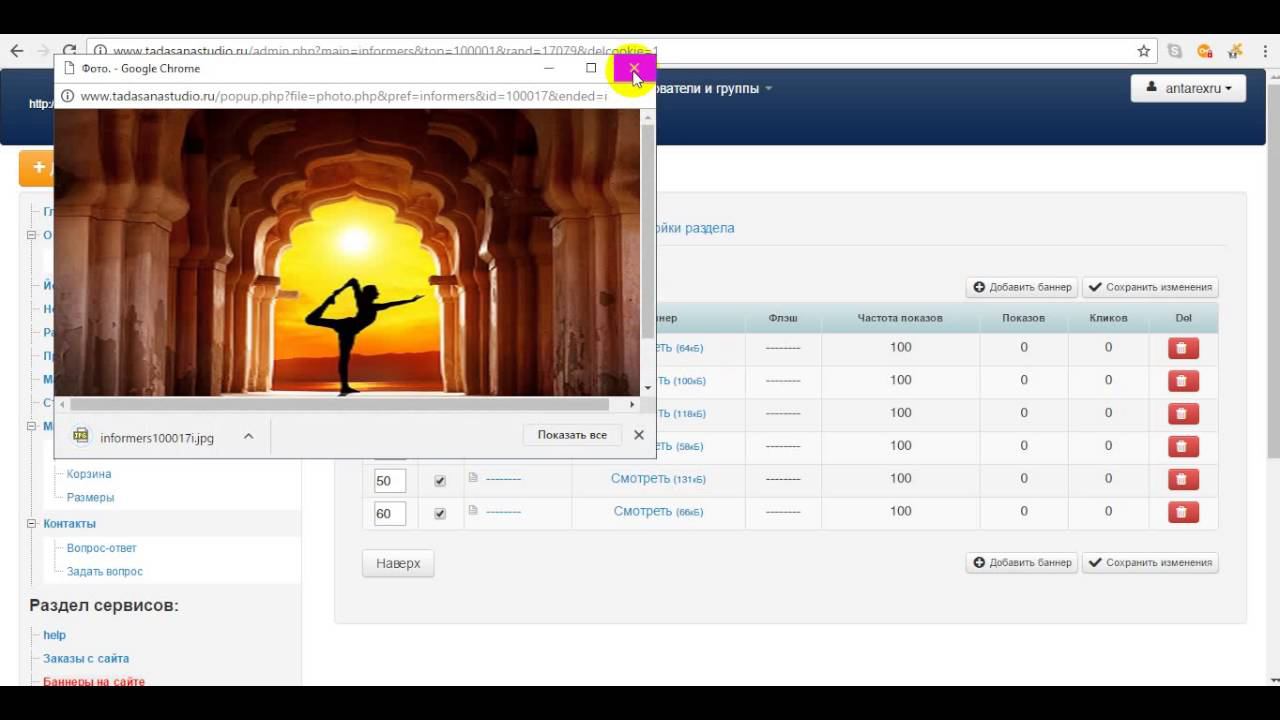
Task: Dismiss the popup's downloads bar with the X
Action: (639, 435)
